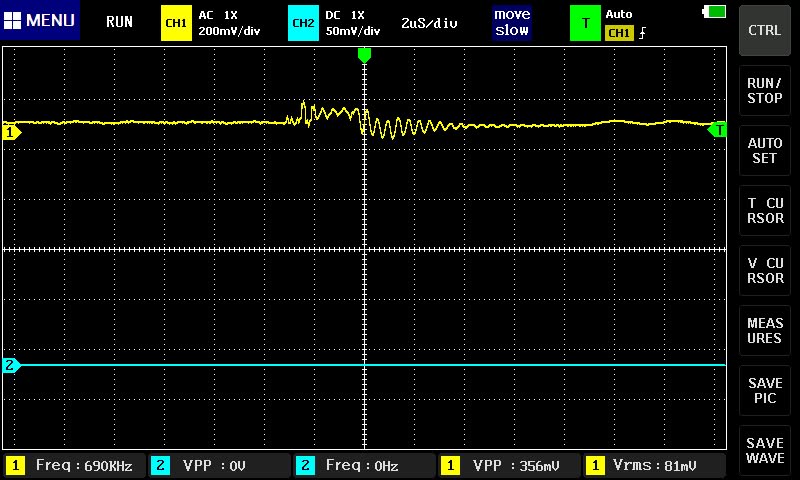Select the yellow CH1 channel badge
This screenshot has width=800, height=480.
[176, 22]
